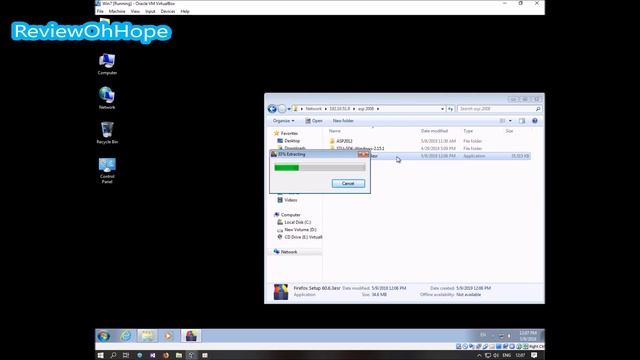The image size is (640, 360).
Task: Open Internet Explorer from Win7 taskbar
Action: (x=126, y=336)
